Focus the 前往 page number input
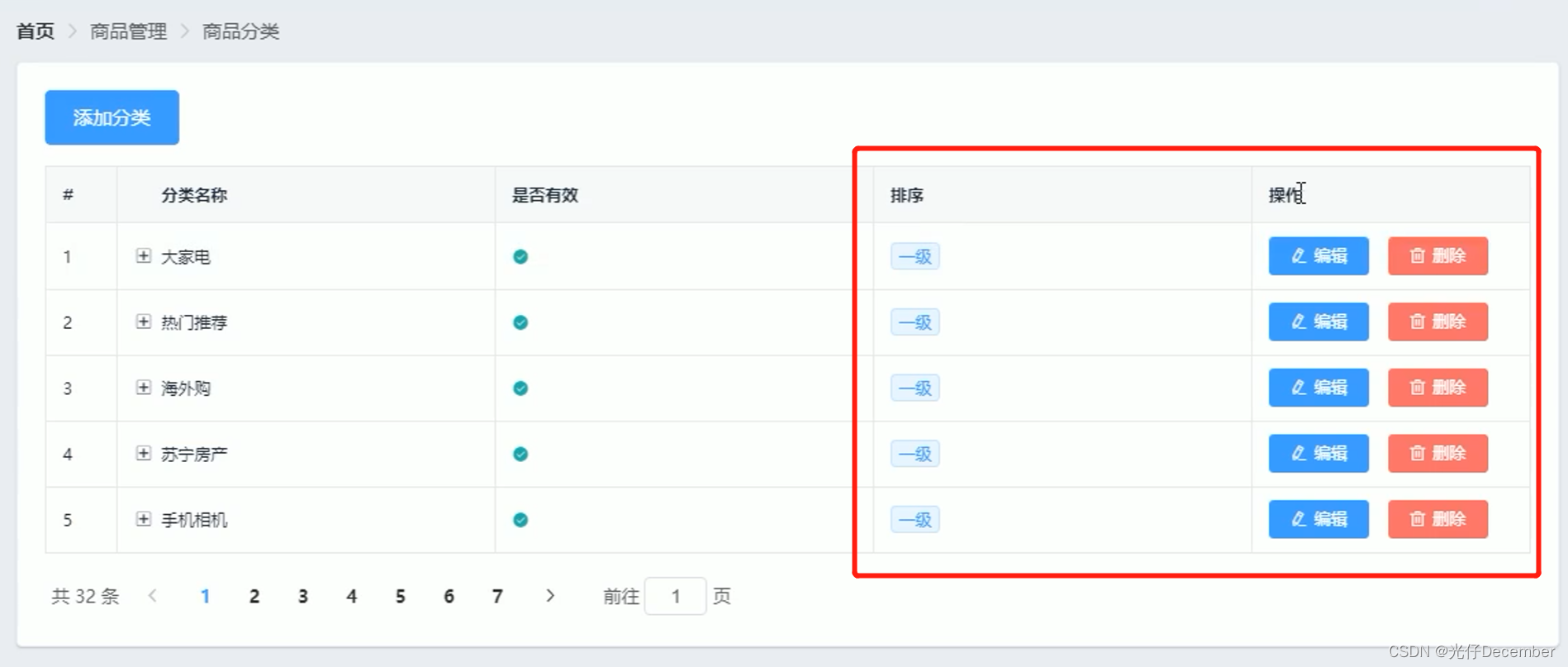Viewport: 1568px width, 667px height. [676, 596]
